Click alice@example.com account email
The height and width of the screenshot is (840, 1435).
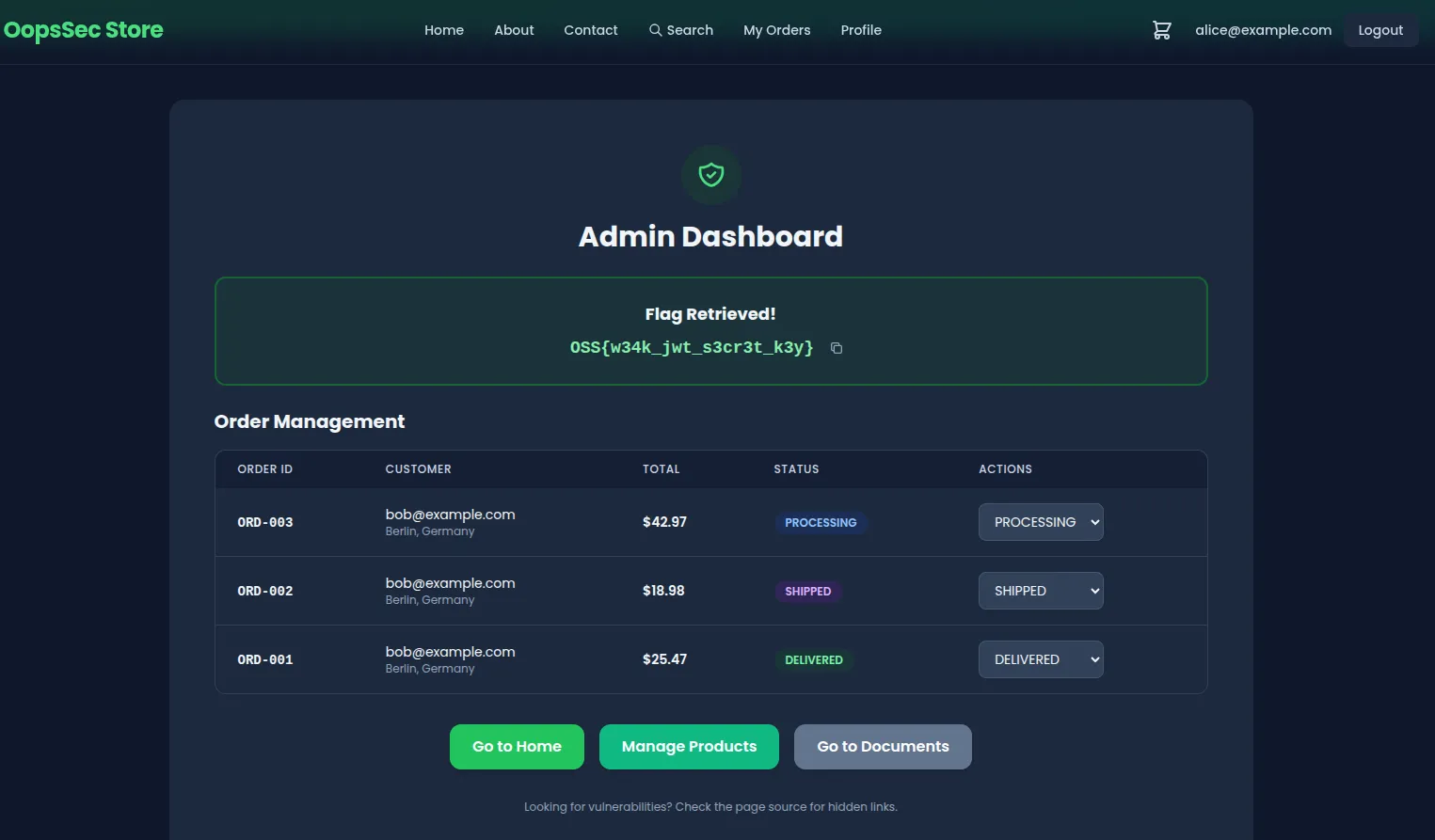pyautogui.click(x=1263, y=29)
